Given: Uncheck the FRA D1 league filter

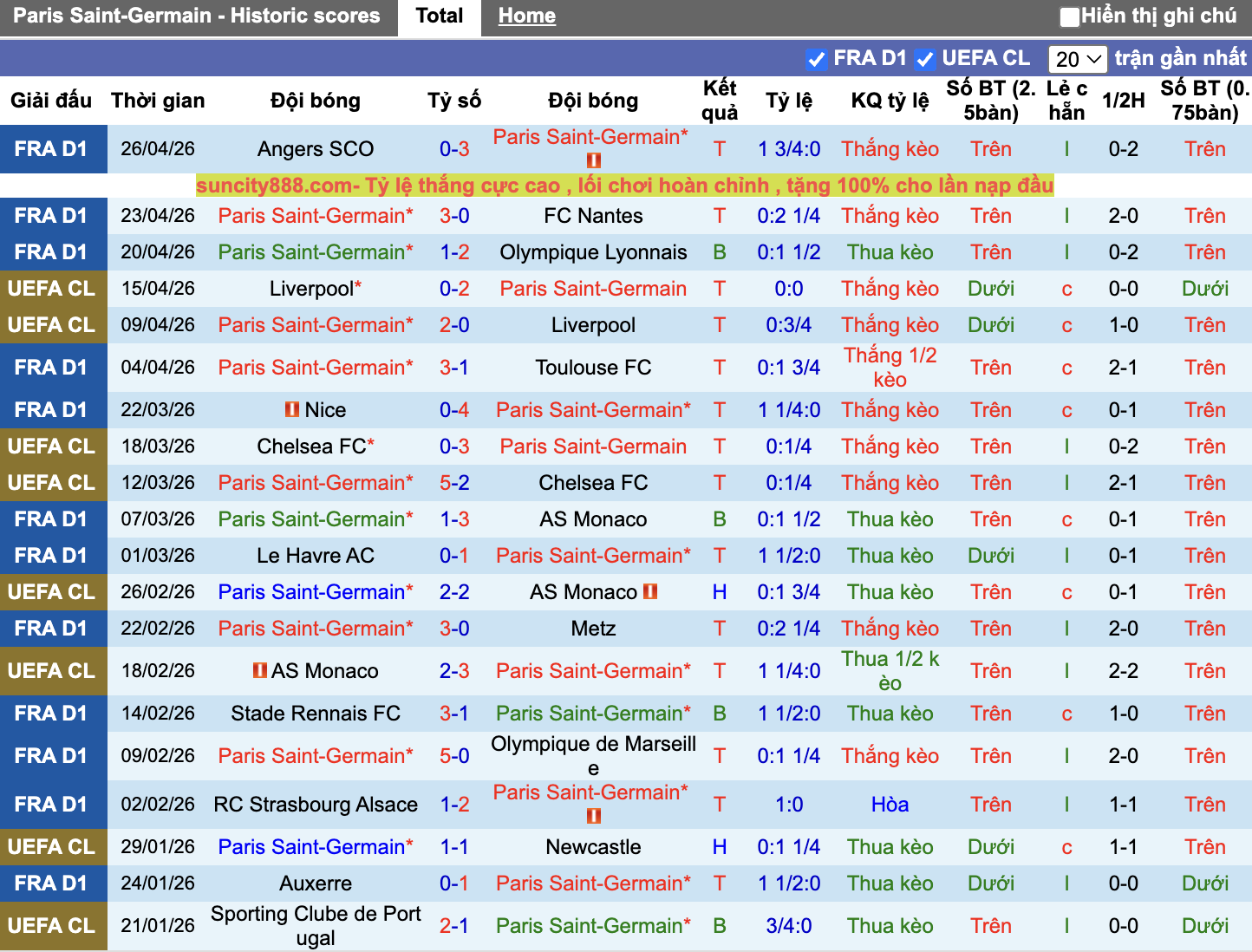Looking at the screenshot, I should 816,59.
